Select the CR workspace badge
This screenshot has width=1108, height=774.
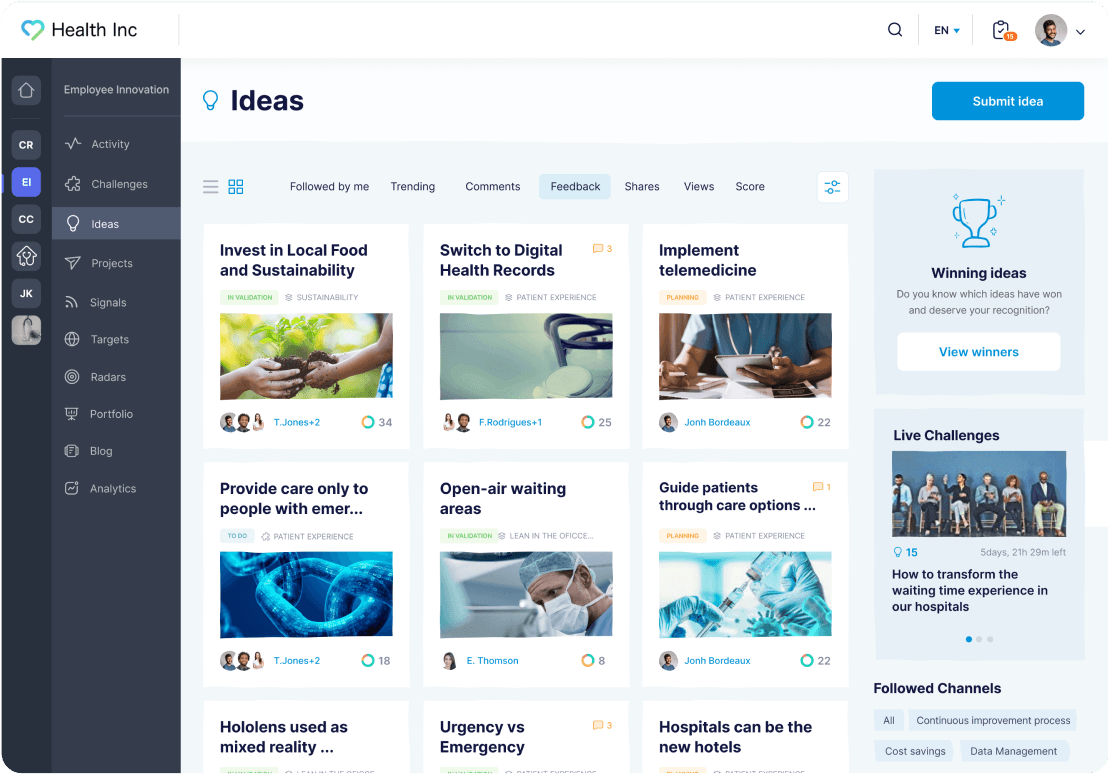(x=26, y=145)
